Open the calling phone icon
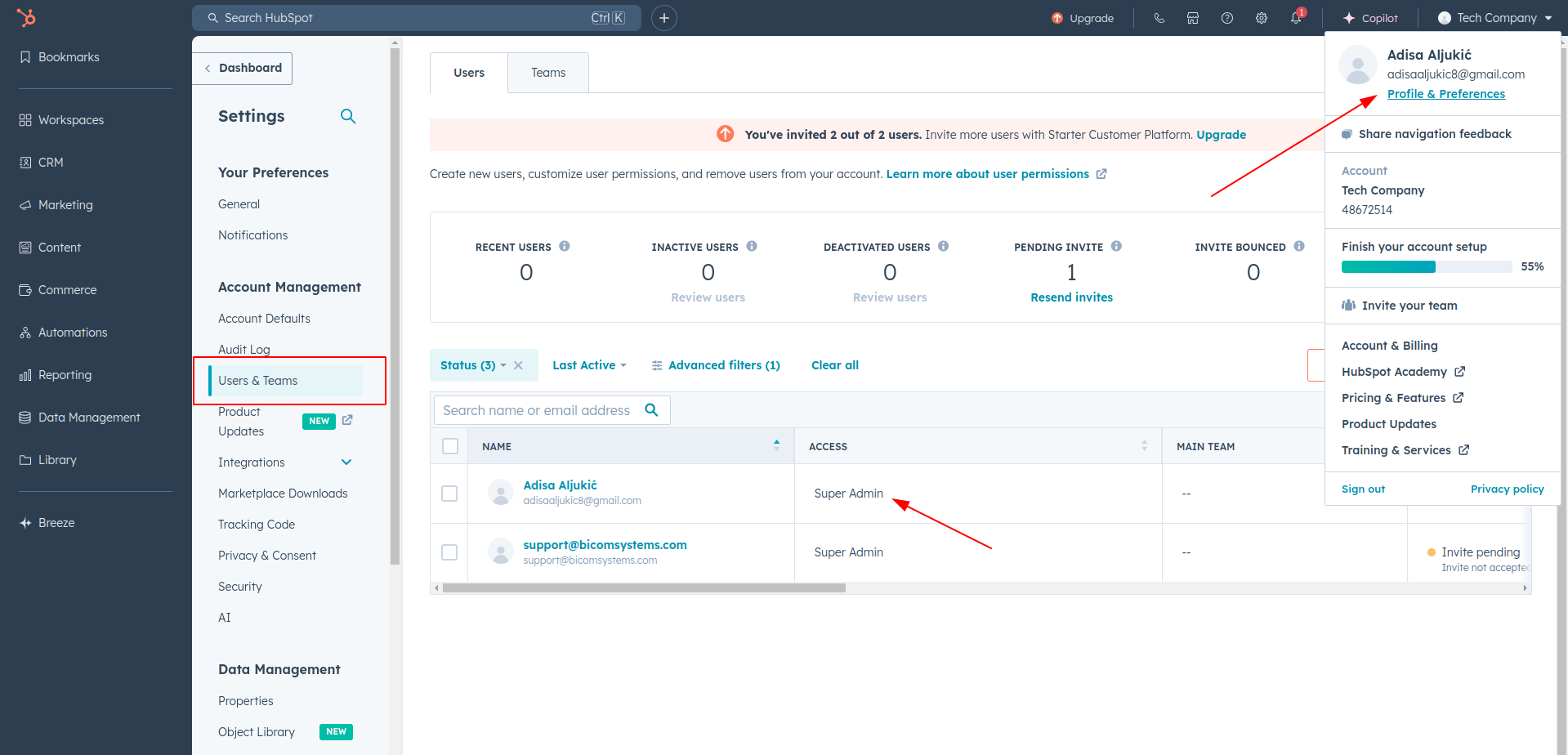Image resolution: width=1568 pixels, height=755 pixels. pyautogui.click(x=1159, y=18)
